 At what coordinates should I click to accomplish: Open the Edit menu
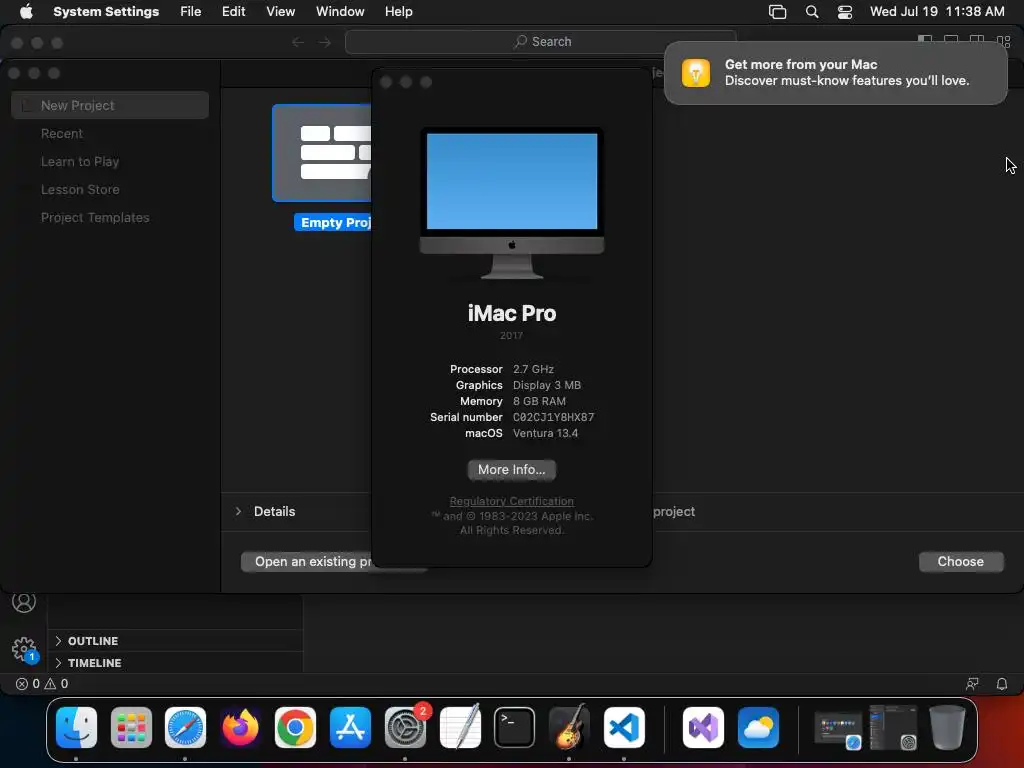coord(233,12)
